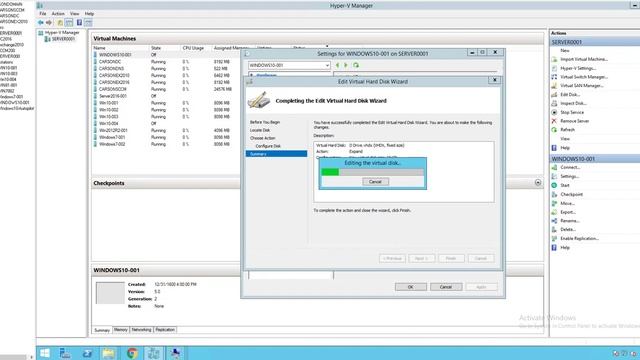Cancel the Editing virtual disk progress

point(375,182)
